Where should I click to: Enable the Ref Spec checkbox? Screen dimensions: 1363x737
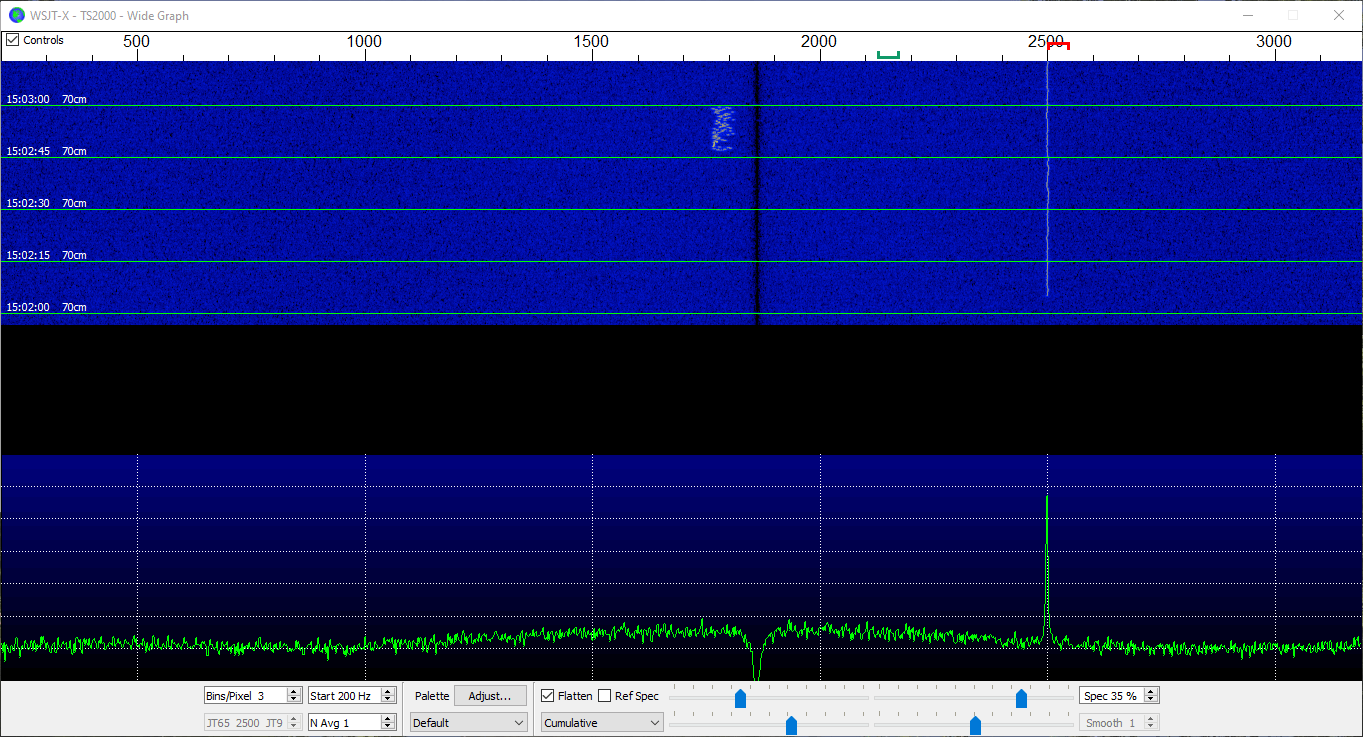click(x=605, y=696)
